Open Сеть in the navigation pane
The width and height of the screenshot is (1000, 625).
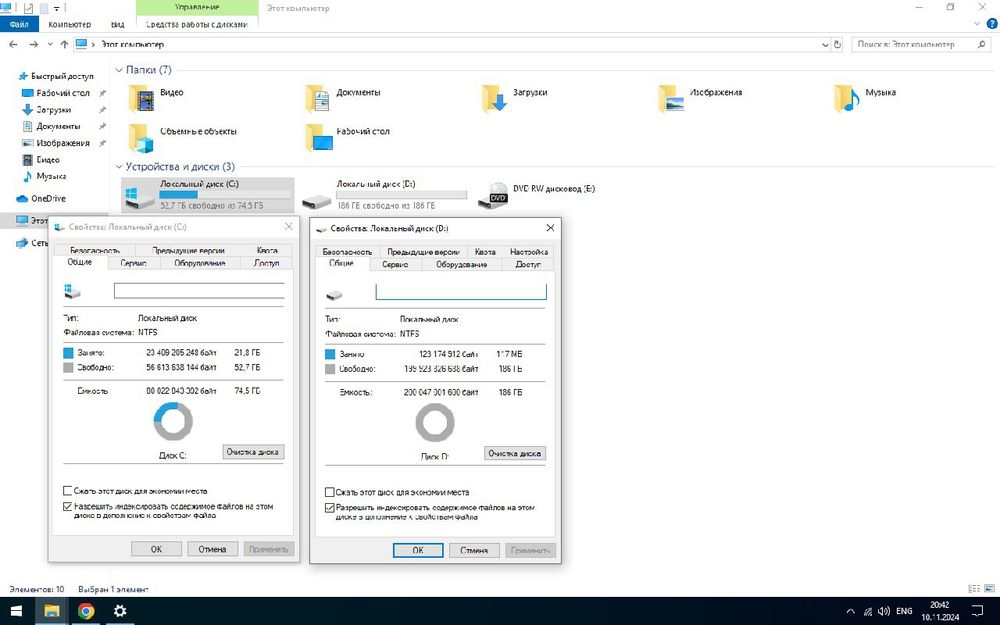(32, 243)
